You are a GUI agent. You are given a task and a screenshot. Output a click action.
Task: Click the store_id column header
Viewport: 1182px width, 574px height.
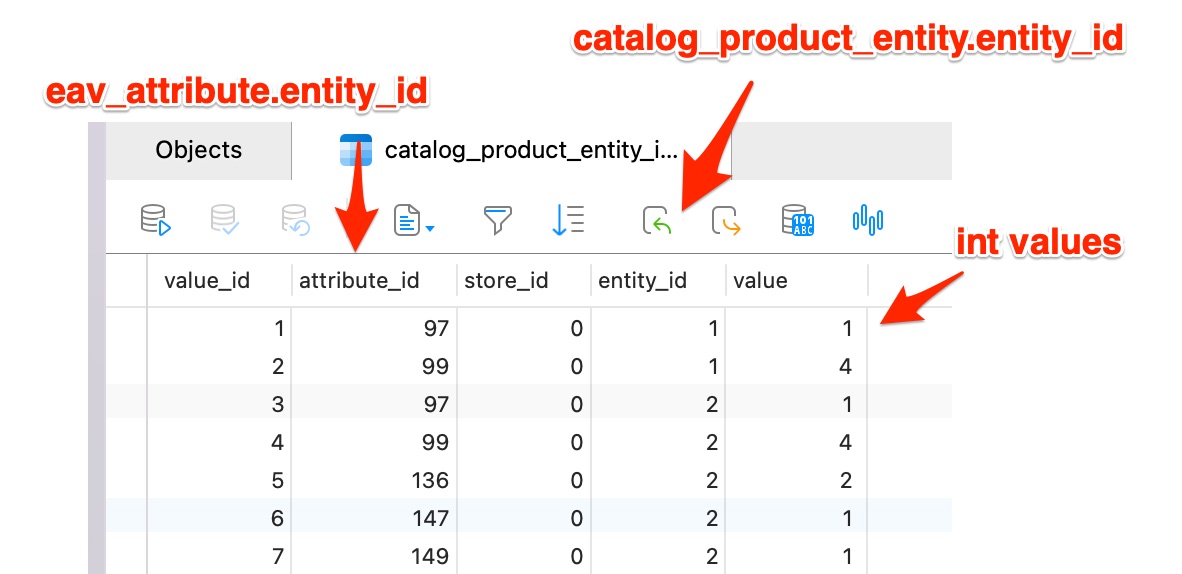click(x=506, y=281)
